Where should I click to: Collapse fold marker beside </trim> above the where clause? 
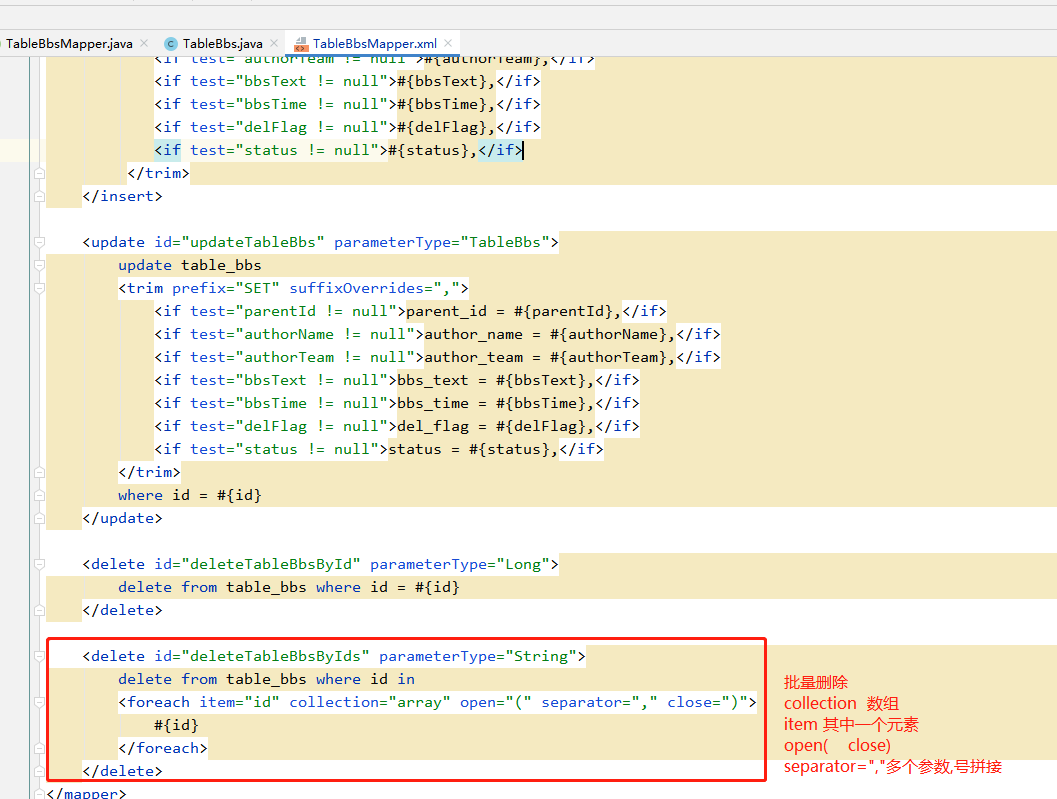click(x=39, y=472)
